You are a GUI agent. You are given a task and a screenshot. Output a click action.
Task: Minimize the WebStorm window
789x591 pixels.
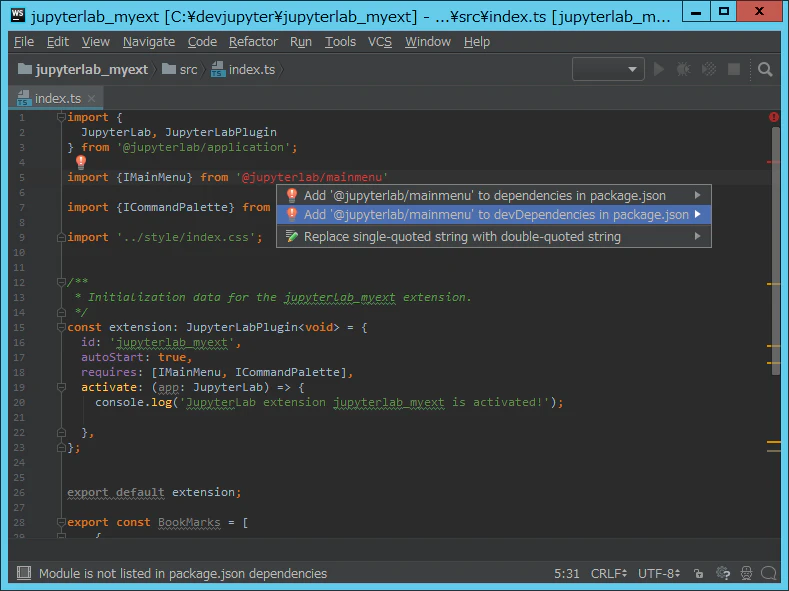coord(696,11)
